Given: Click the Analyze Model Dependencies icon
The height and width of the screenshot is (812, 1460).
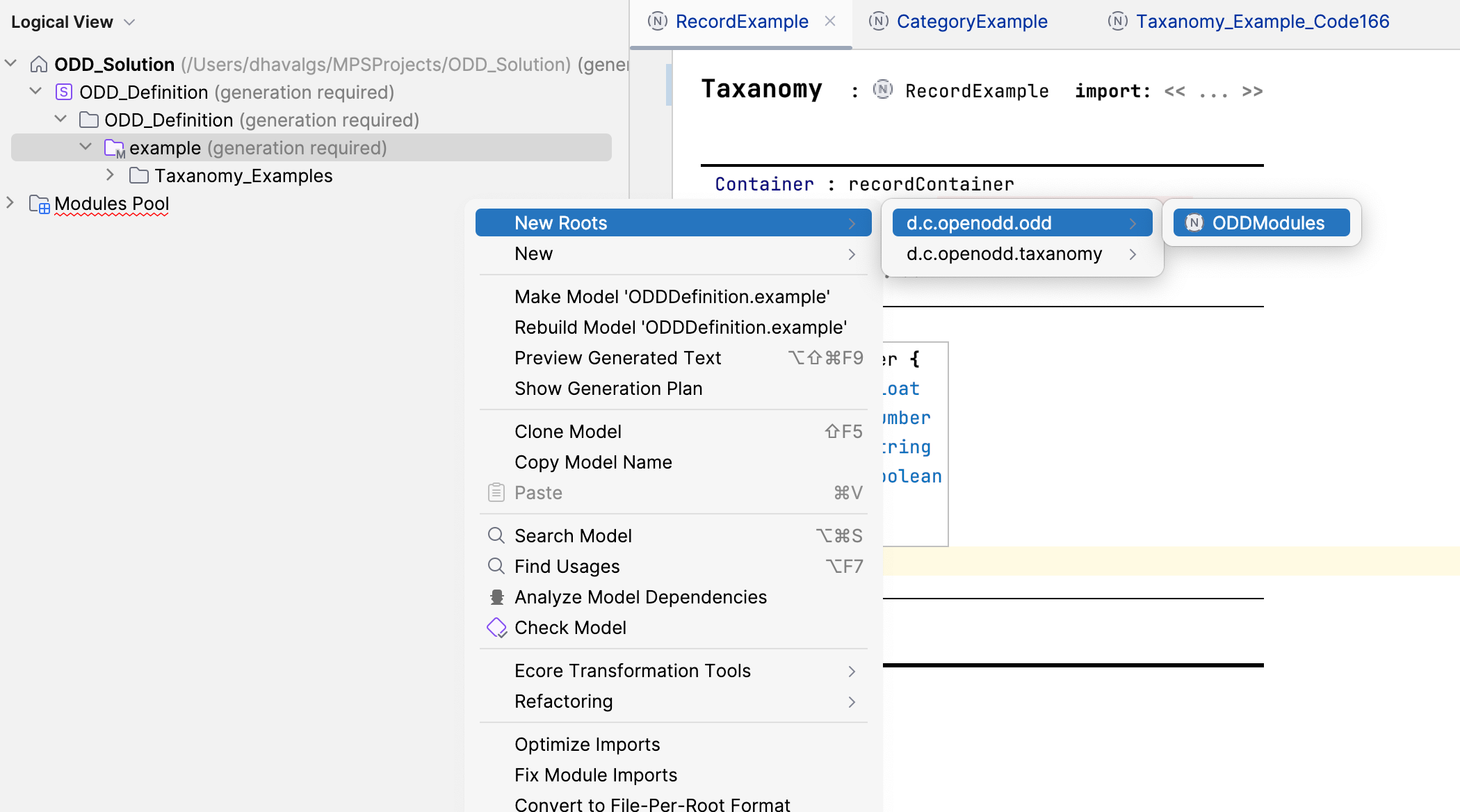Looking at the screenshot, I should pyautogui.click(x=496, y=597).
